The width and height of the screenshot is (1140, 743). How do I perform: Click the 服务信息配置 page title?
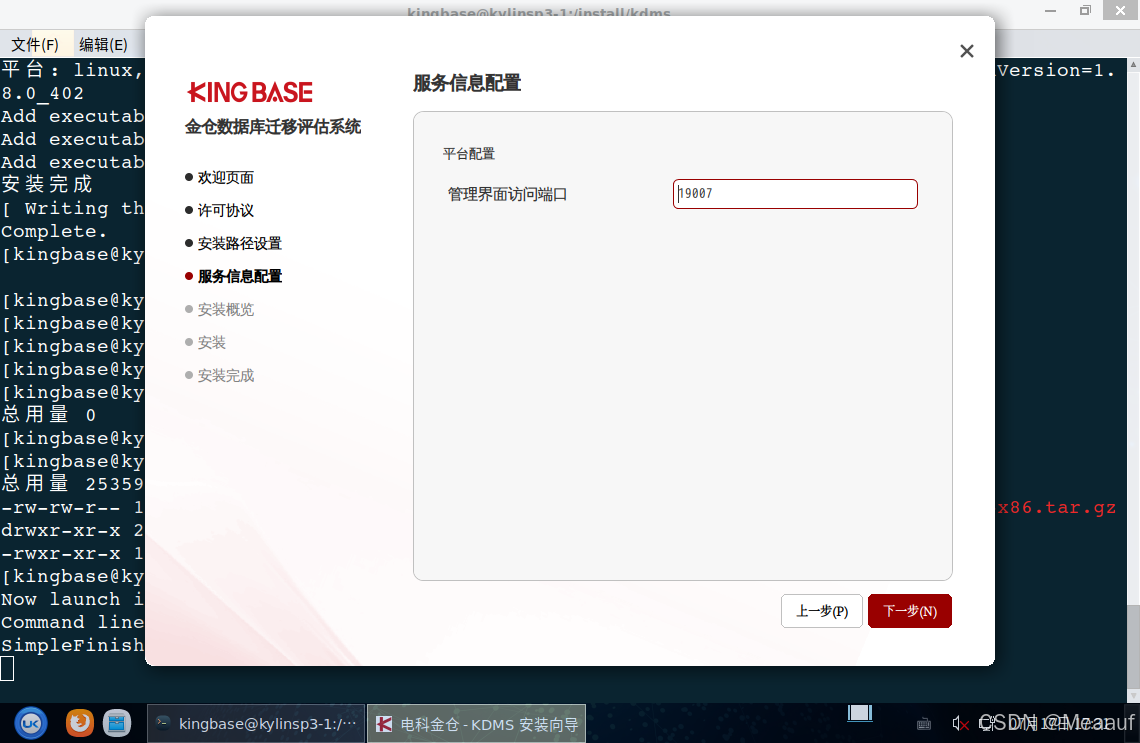pos(467,84)
